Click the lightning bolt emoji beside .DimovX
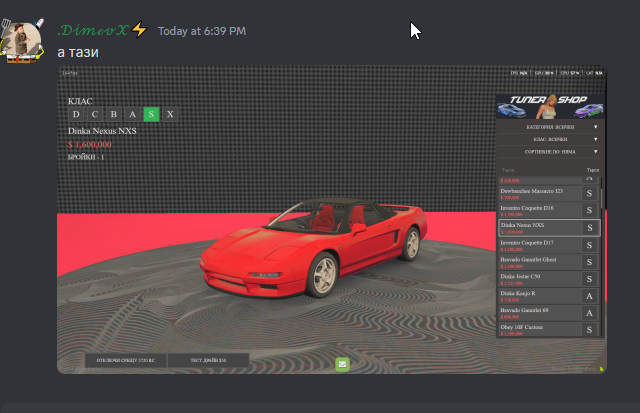 [x=140, y=30]
